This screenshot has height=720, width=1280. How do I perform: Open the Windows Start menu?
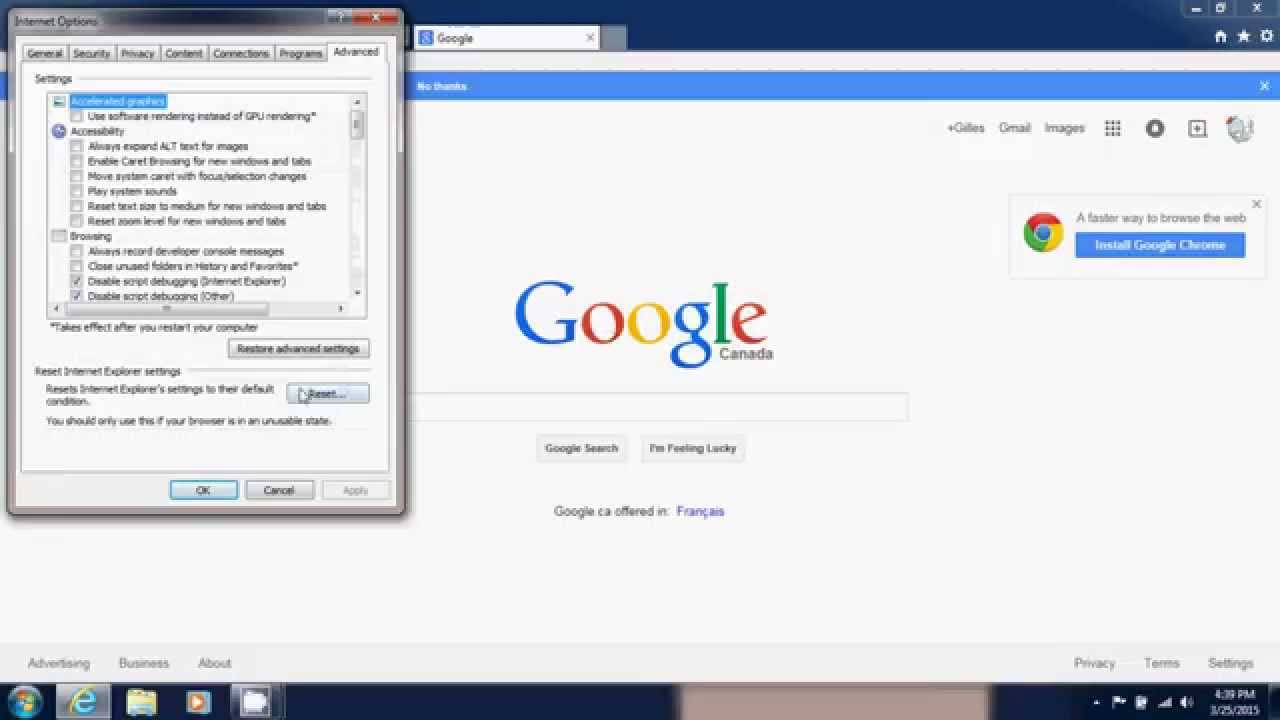coord(23,702)
